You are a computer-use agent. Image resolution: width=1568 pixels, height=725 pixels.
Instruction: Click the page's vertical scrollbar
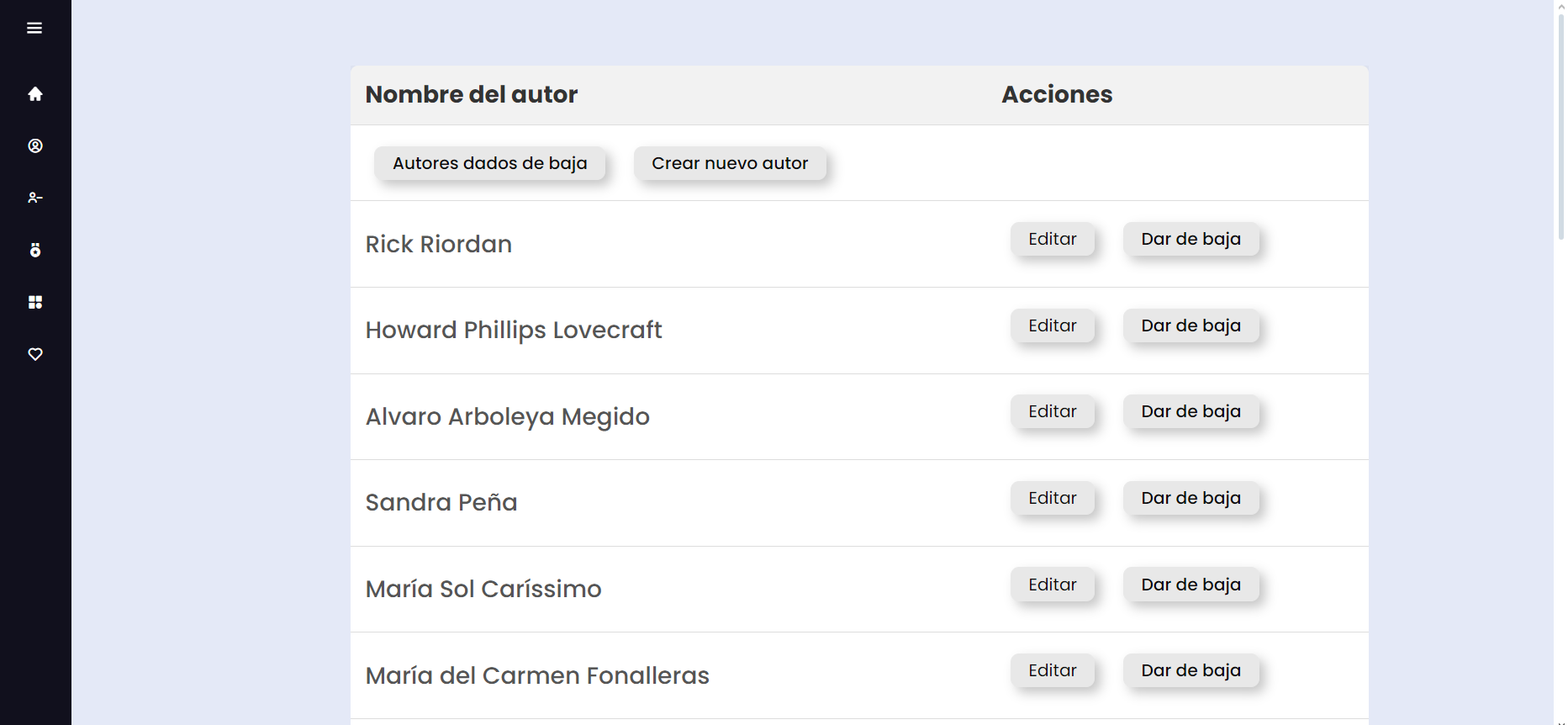1560,126
